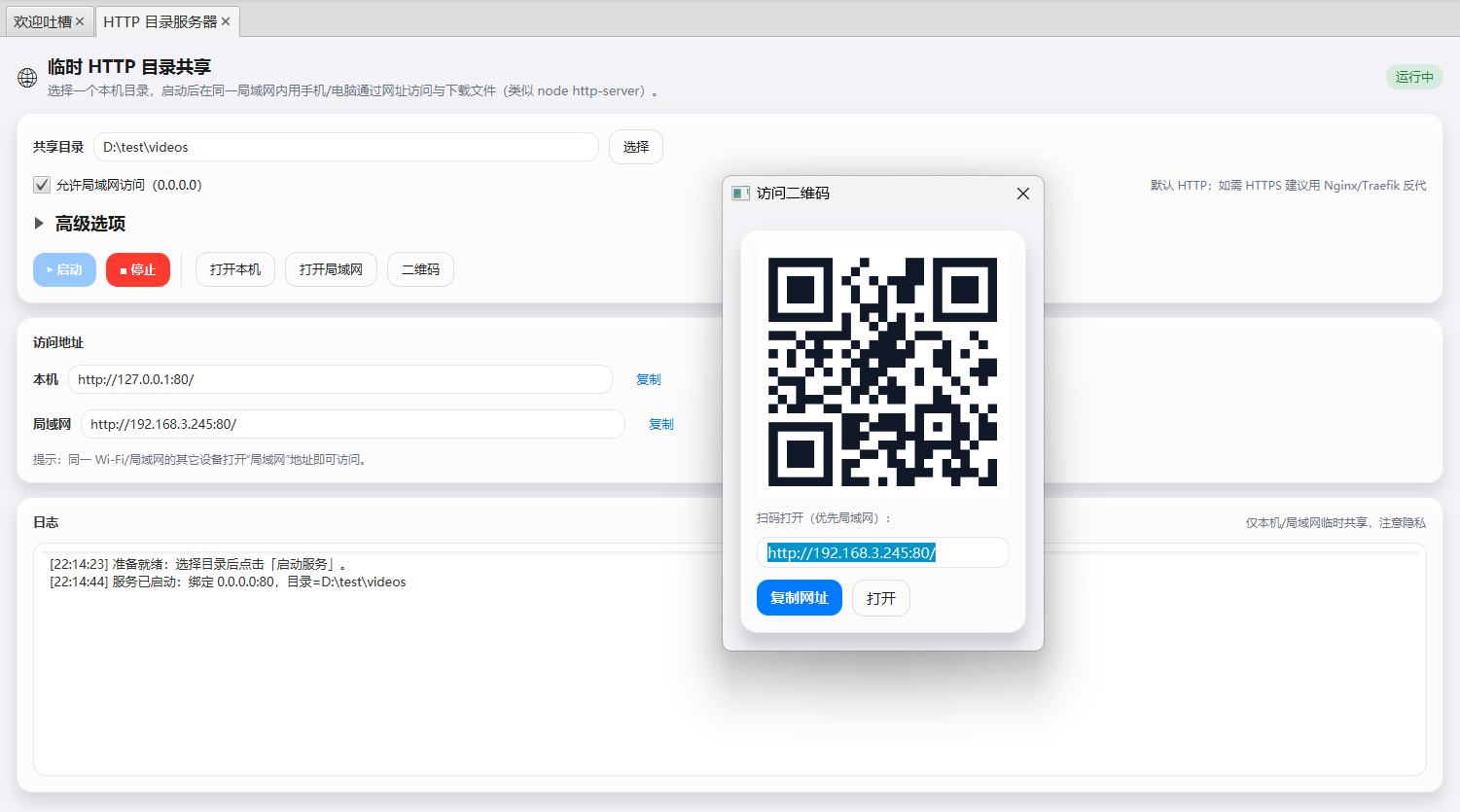Click the small icon in the QR dialog title bar
Viewport: 1460px width, 812px height.
click(740, 194)
